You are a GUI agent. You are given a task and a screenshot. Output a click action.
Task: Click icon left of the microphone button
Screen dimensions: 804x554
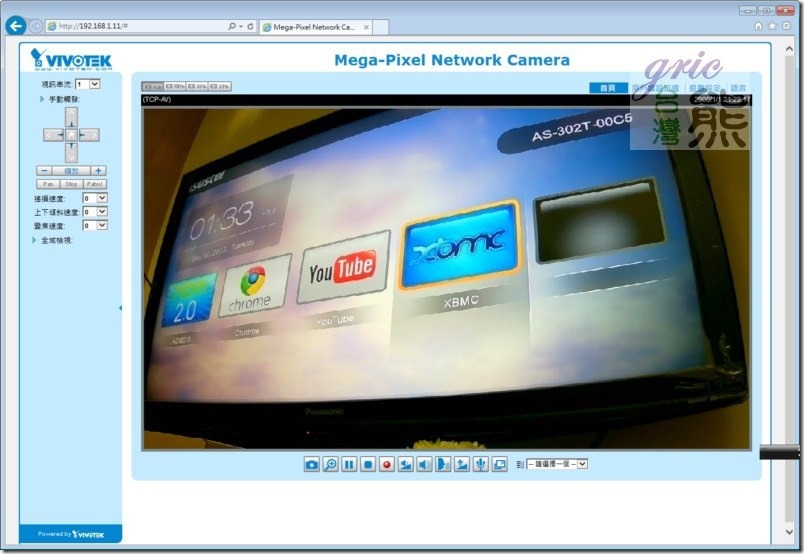[461, 464]
